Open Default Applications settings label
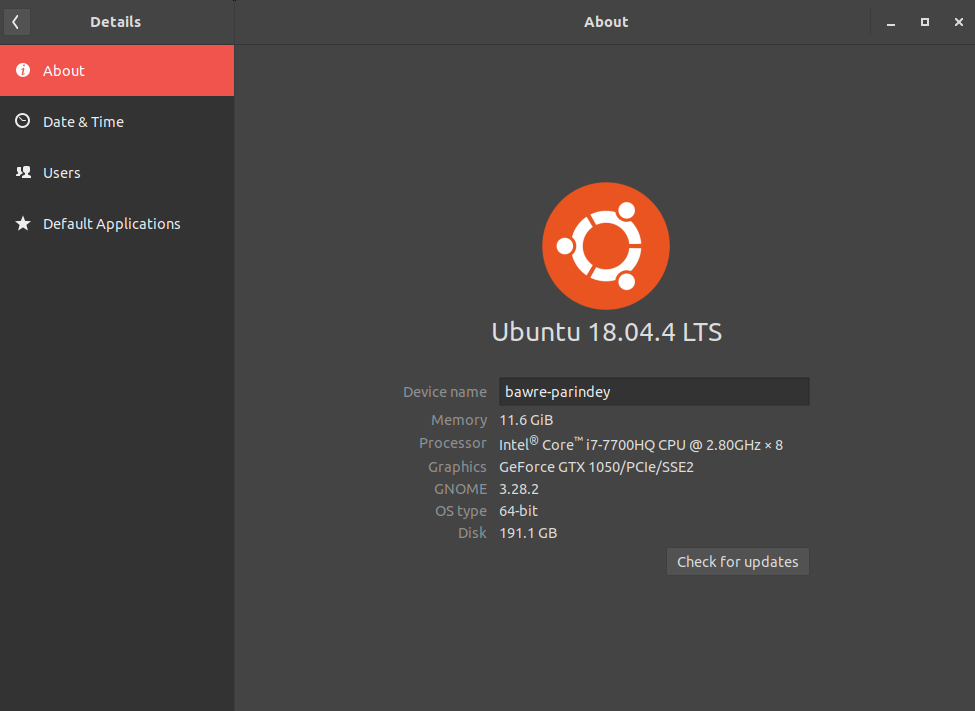The width and height of the screenshot is (975, 711). pos(112,224)
